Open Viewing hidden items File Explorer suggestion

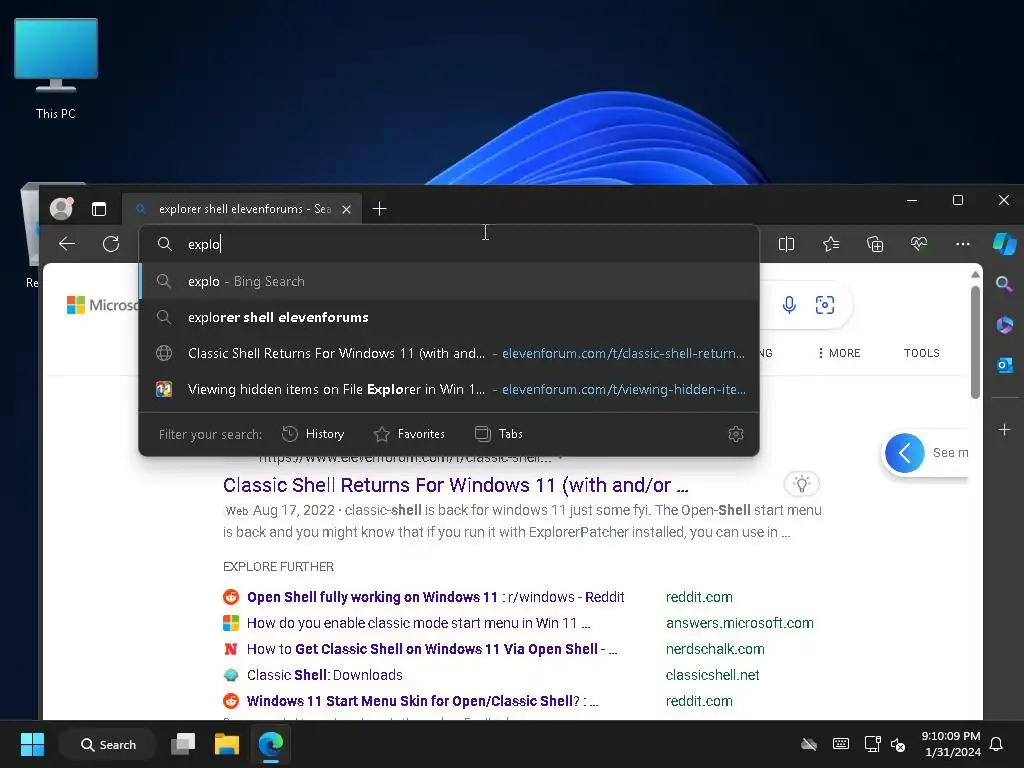(x=449, y=389)
